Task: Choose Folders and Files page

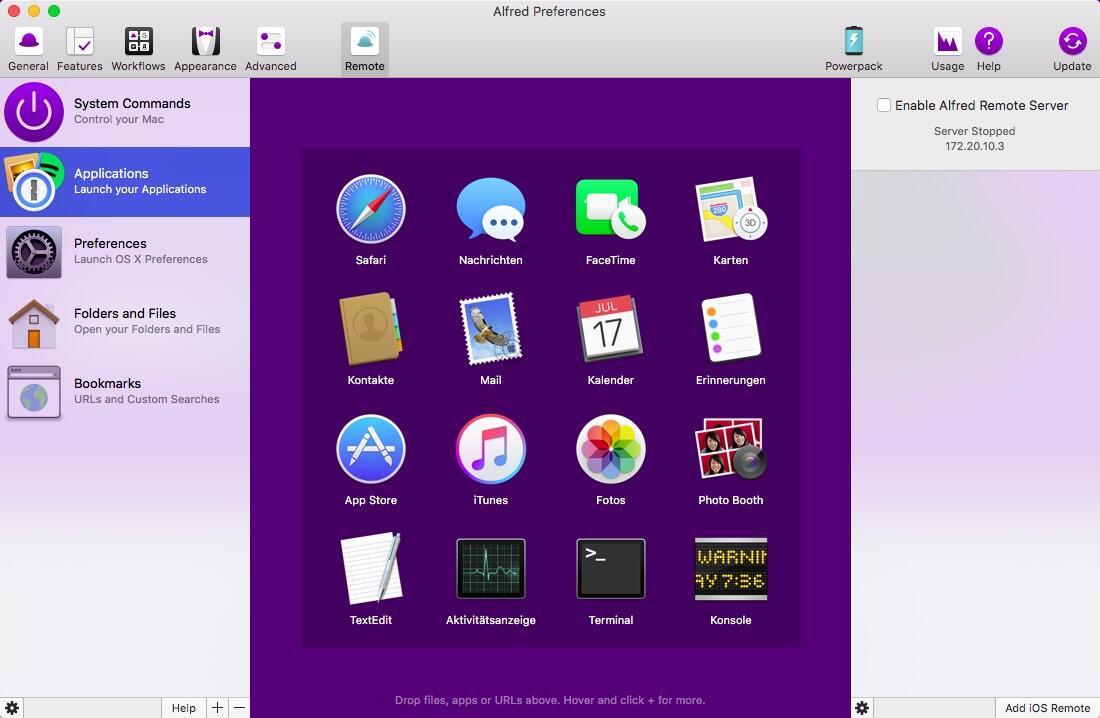Action: (x=125, y=321)
